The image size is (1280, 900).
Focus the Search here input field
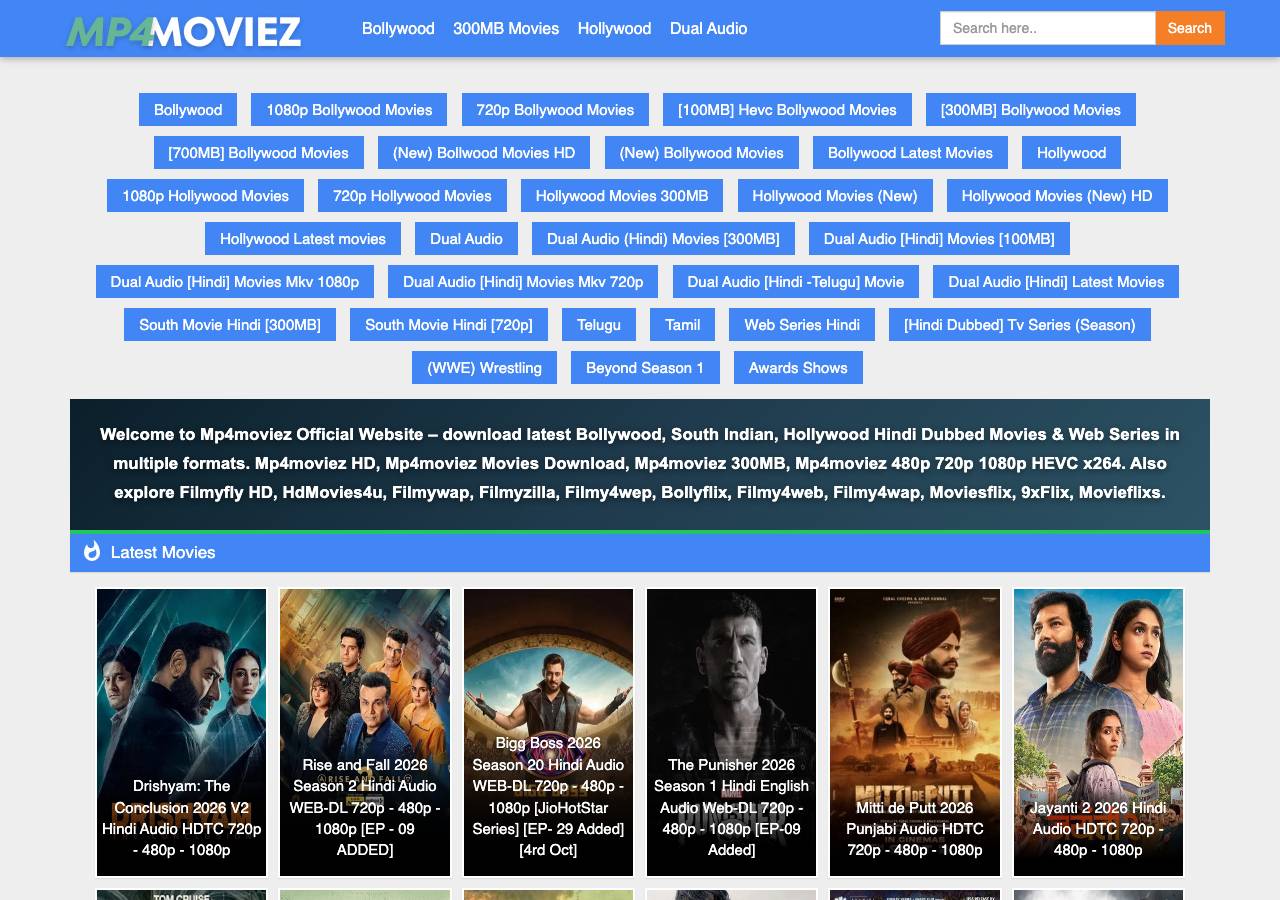1048,28
